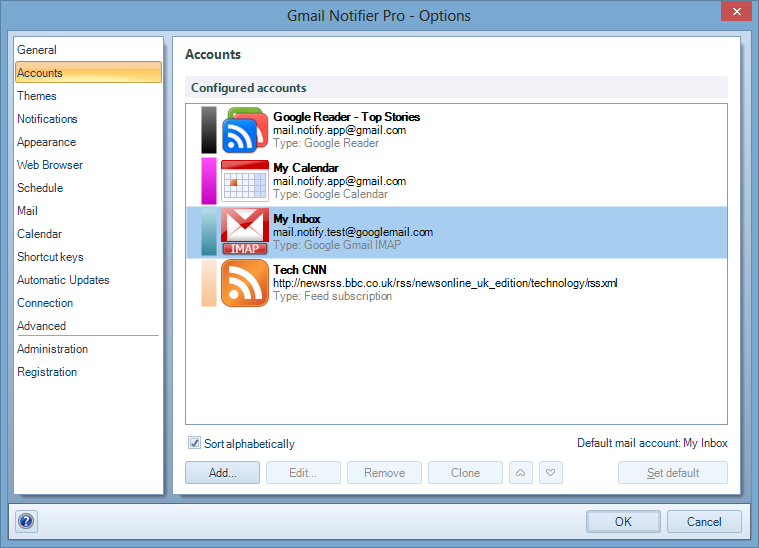
Task: Click the My Calendar account icon
Action: [245, 181]
